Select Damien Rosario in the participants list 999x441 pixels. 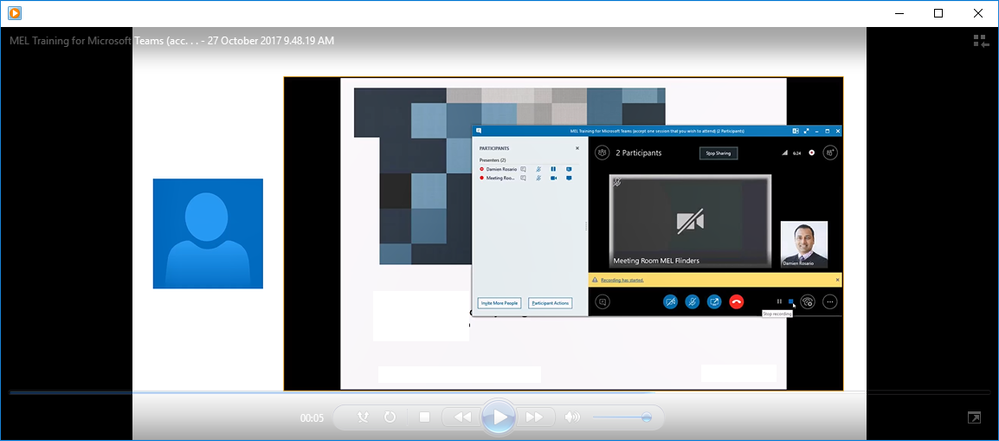click(501, 169)
